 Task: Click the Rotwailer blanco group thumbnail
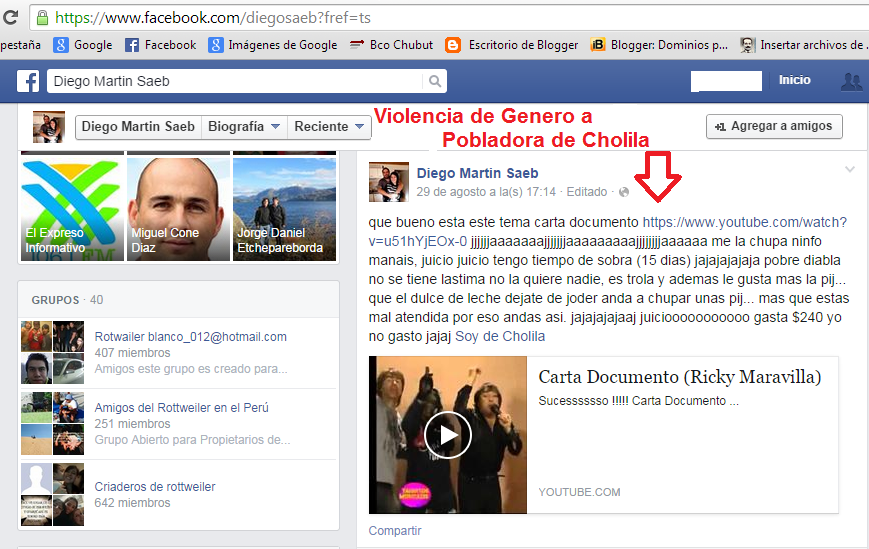(x=53, y=352)
